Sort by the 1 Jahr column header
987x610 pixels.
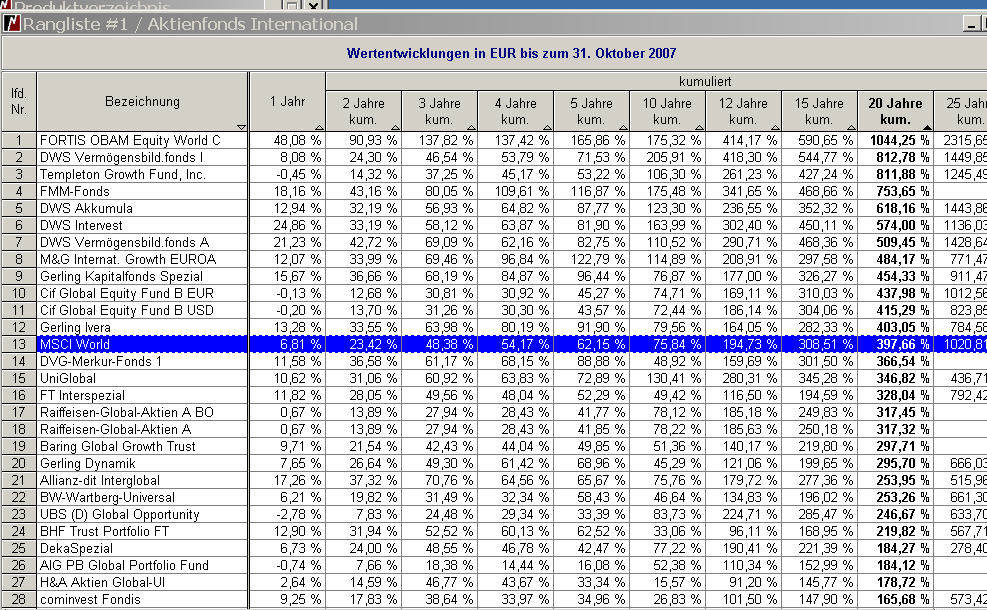(x=287, y=101)
